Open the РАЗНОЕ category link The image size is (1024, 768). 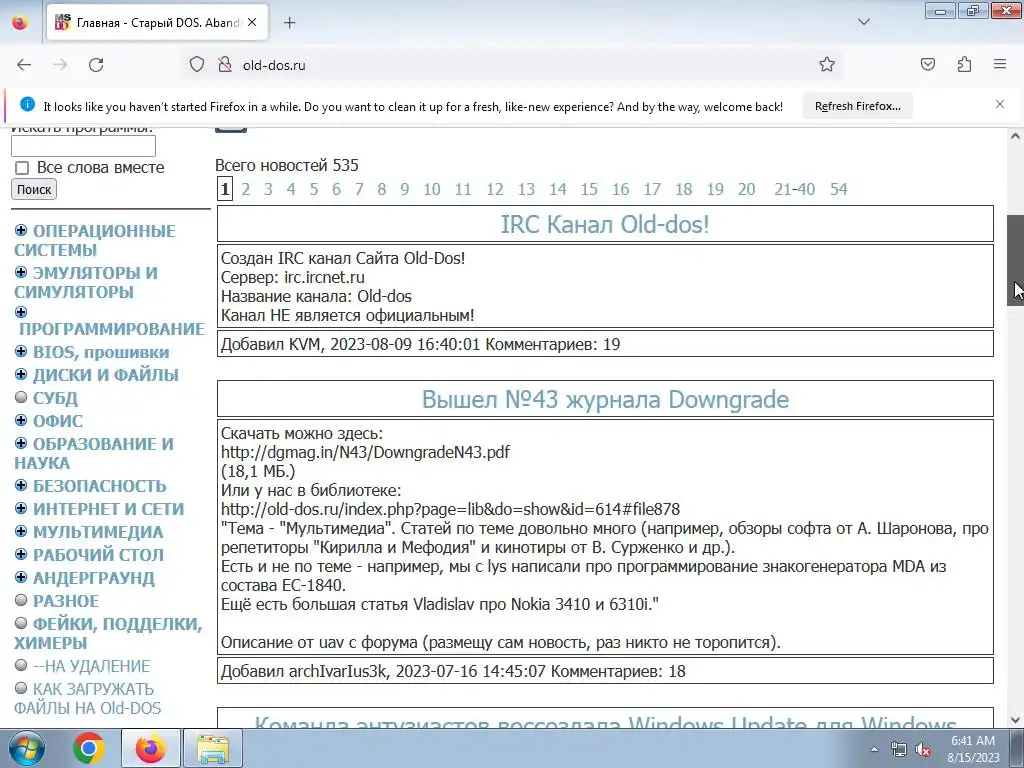pos(66,601)
